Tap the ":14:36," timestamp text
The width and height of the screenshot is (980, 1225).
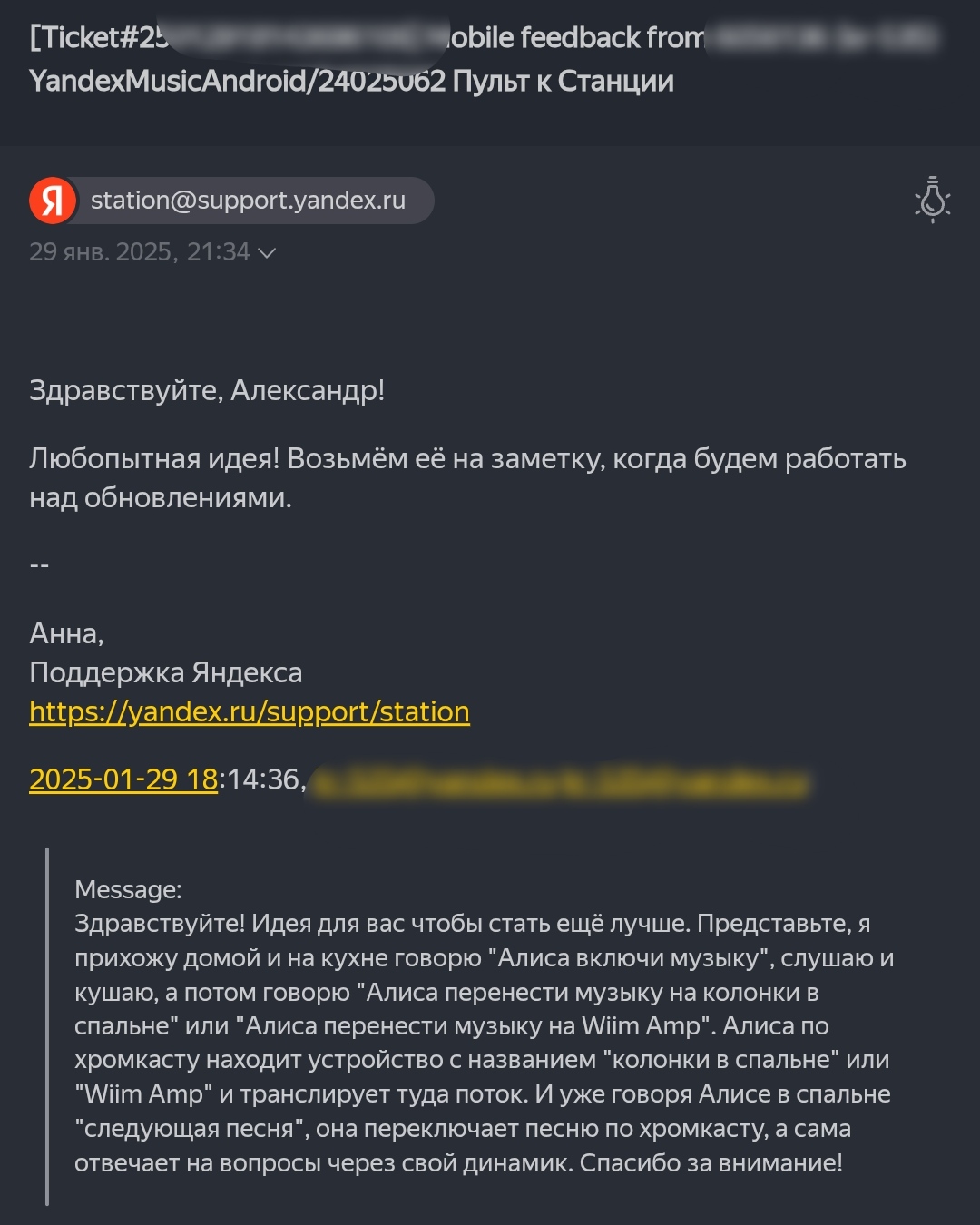click(x=261, y=779)
